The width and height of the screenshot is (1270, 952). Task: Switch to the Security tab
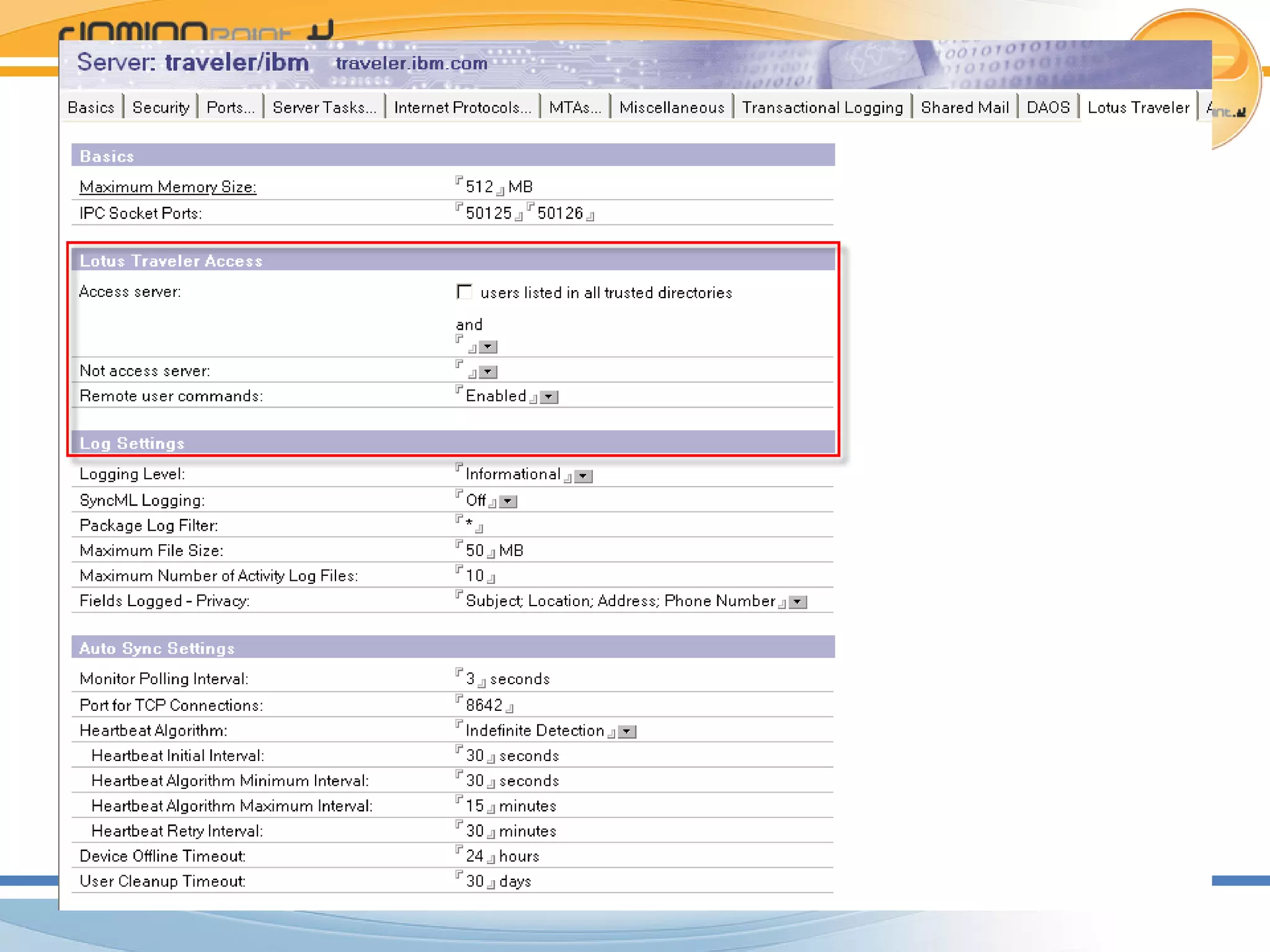[x=161, y=108]
